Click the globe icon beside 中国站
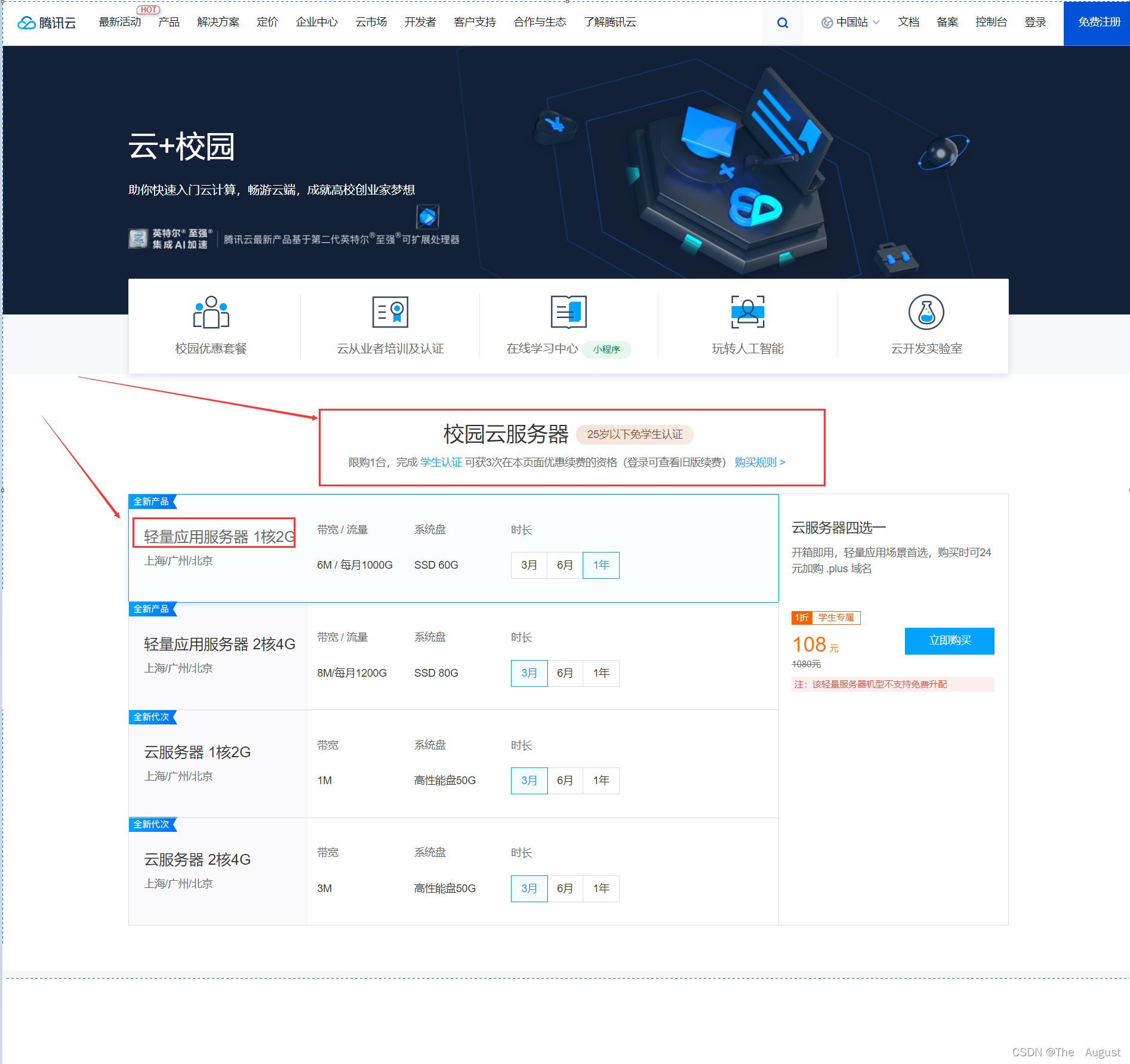 point(827,23)
